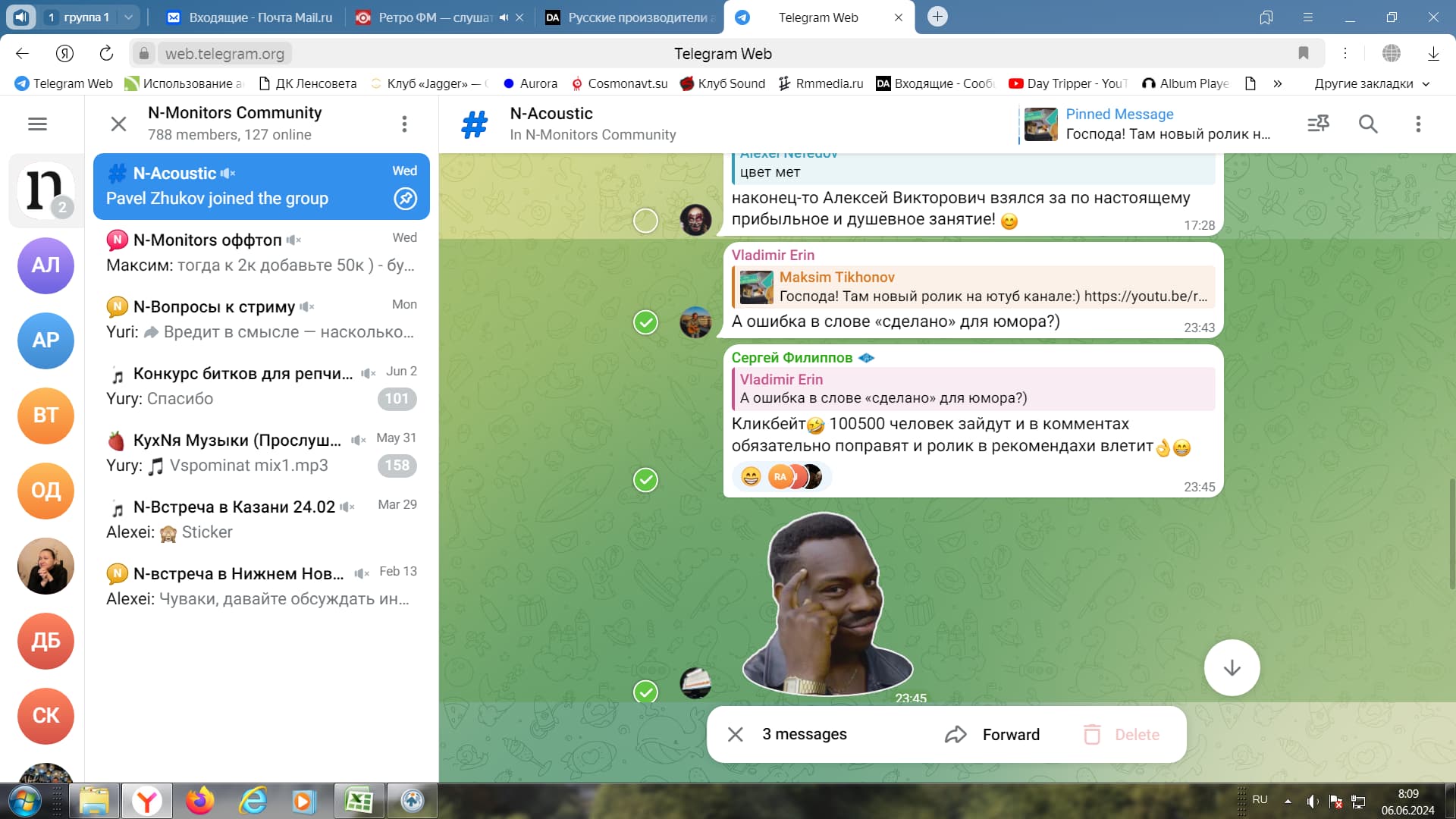Search in the N-Acoustic chat

pos(1368,124)
